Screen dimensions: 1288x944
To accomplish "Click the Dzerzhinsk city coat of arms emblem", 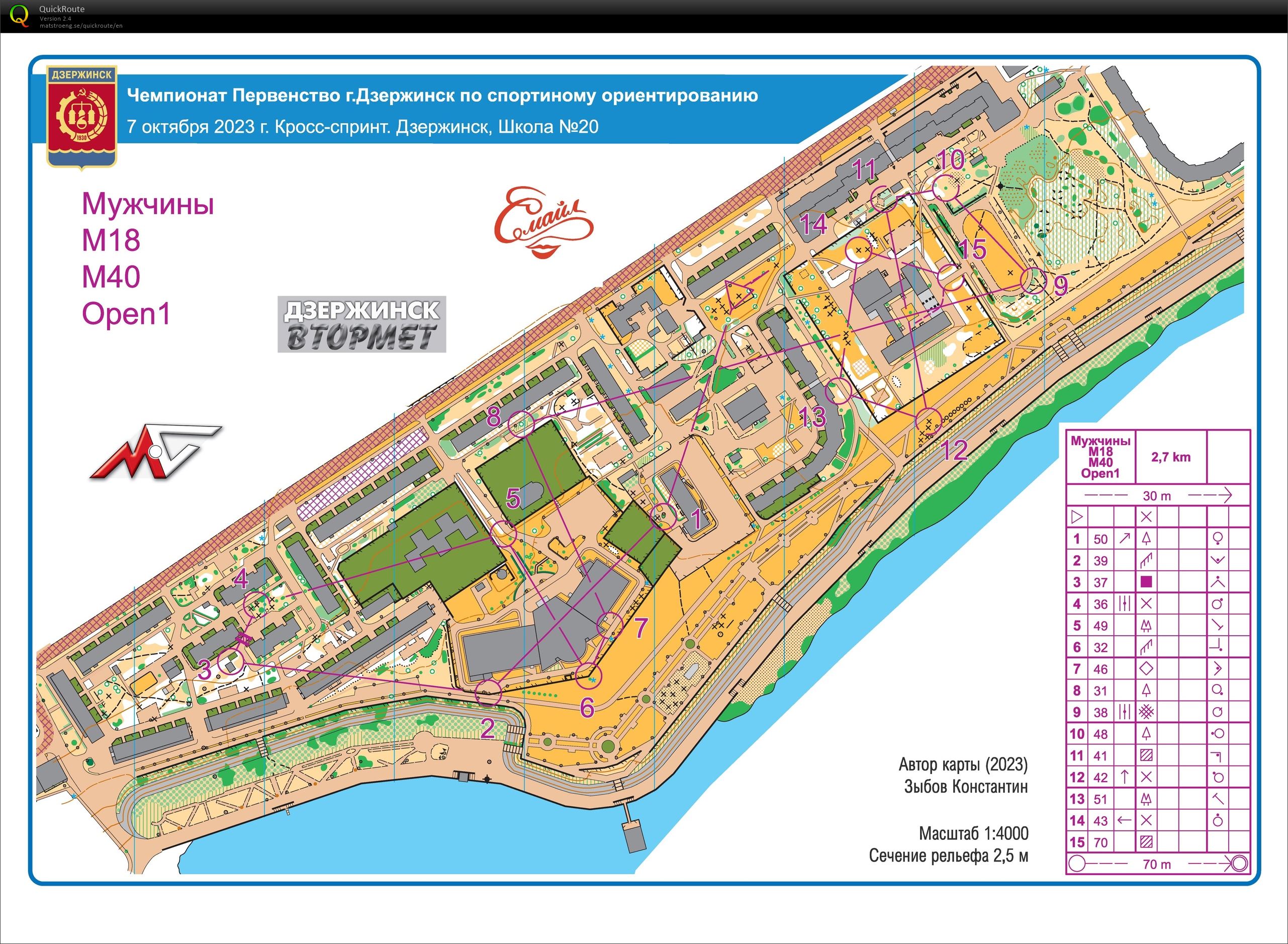I will click(81, 118).
